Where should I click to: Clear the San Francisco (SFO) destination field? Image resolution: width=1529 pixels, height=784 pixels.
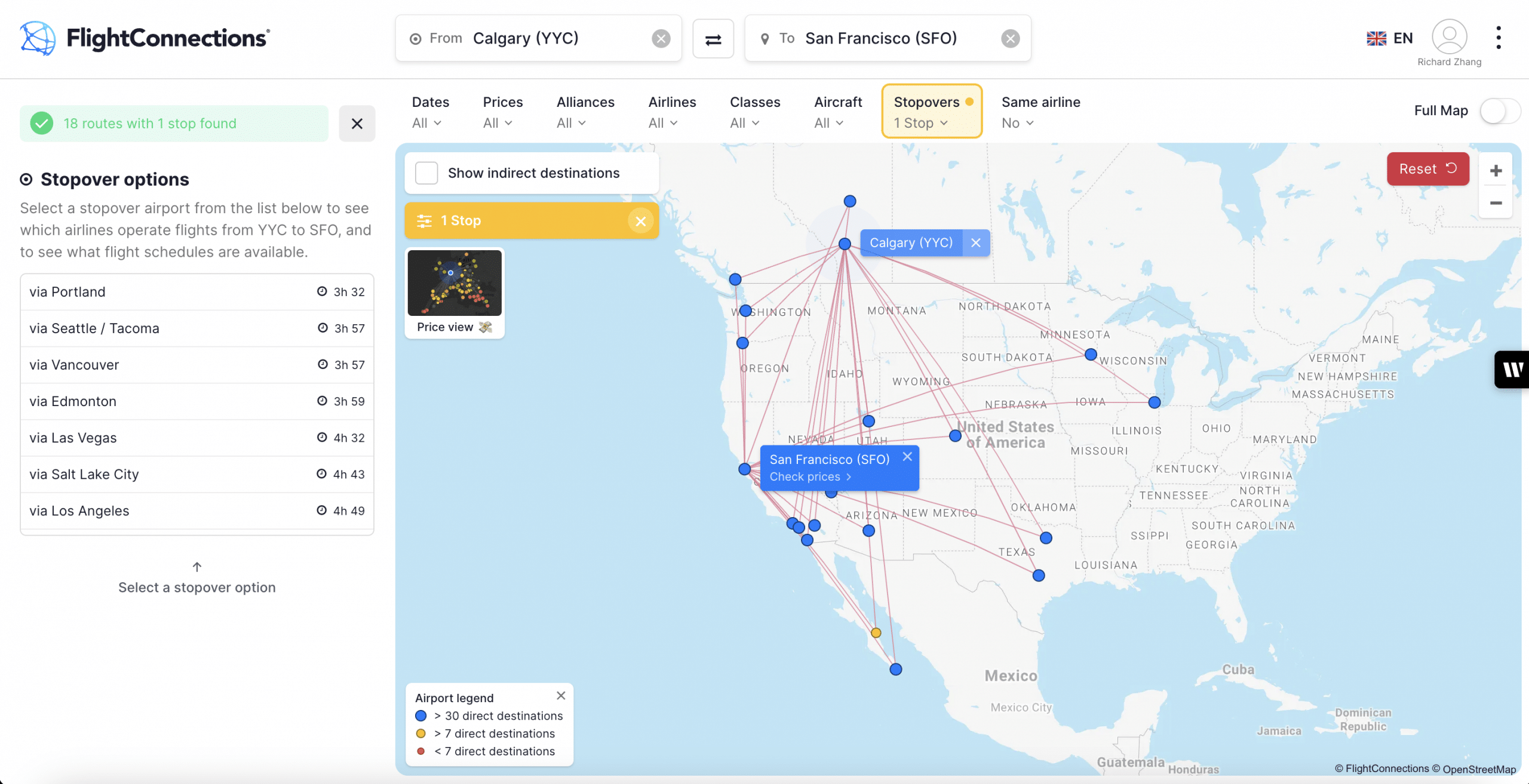click(x=1010, y=38)
